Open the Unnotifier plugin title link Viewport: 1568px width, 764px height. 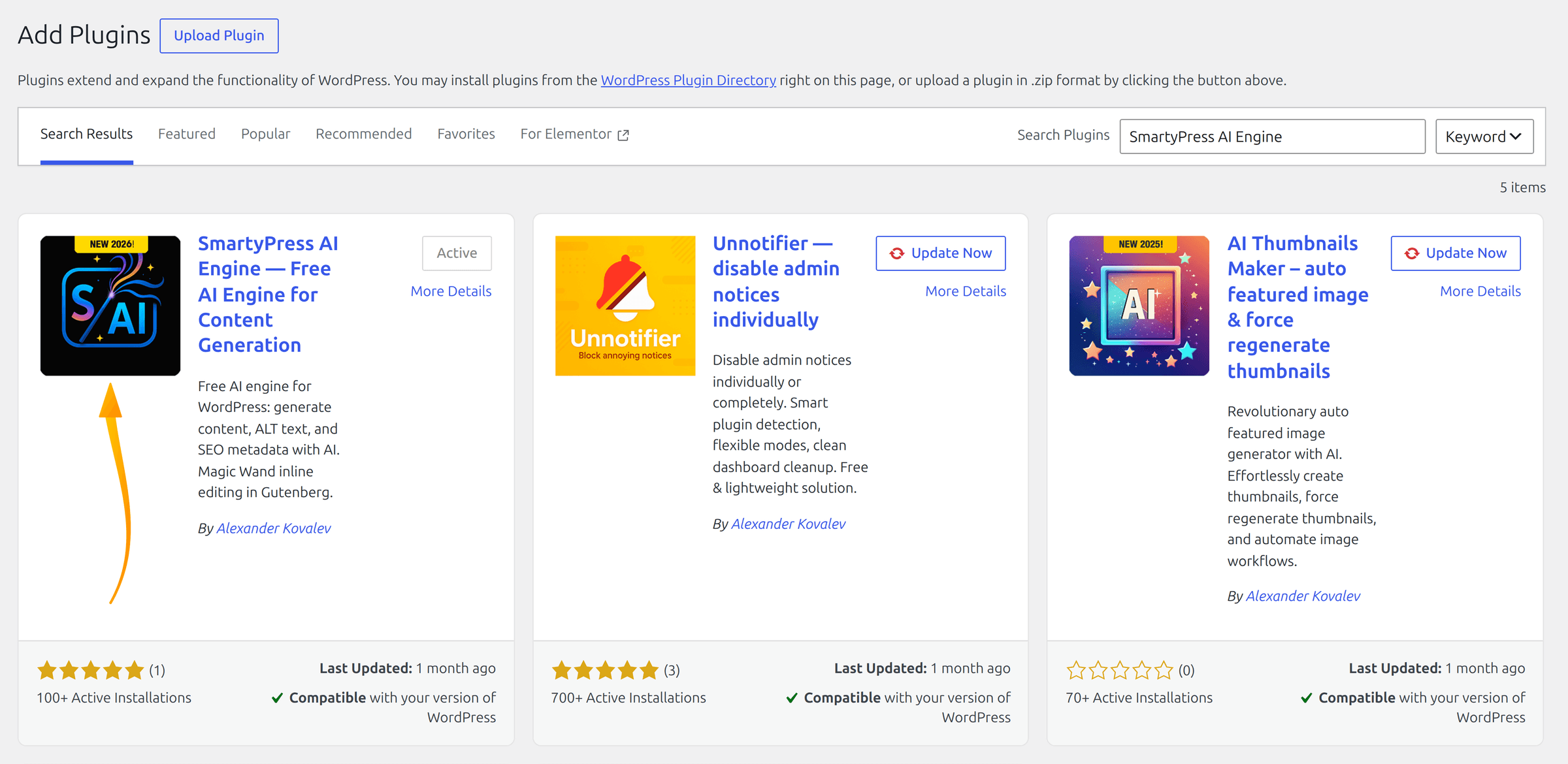(776, 281)
